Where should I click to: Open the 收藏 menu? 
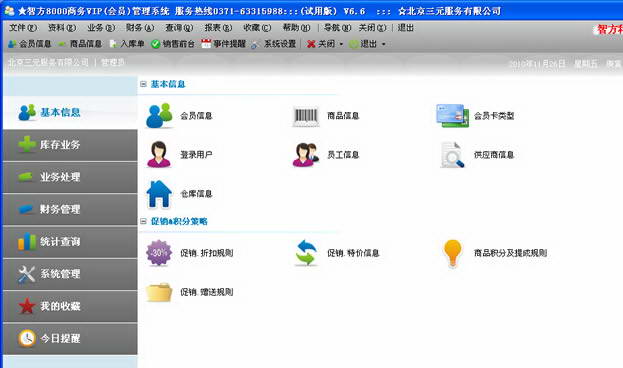click(x=257, y=28)
